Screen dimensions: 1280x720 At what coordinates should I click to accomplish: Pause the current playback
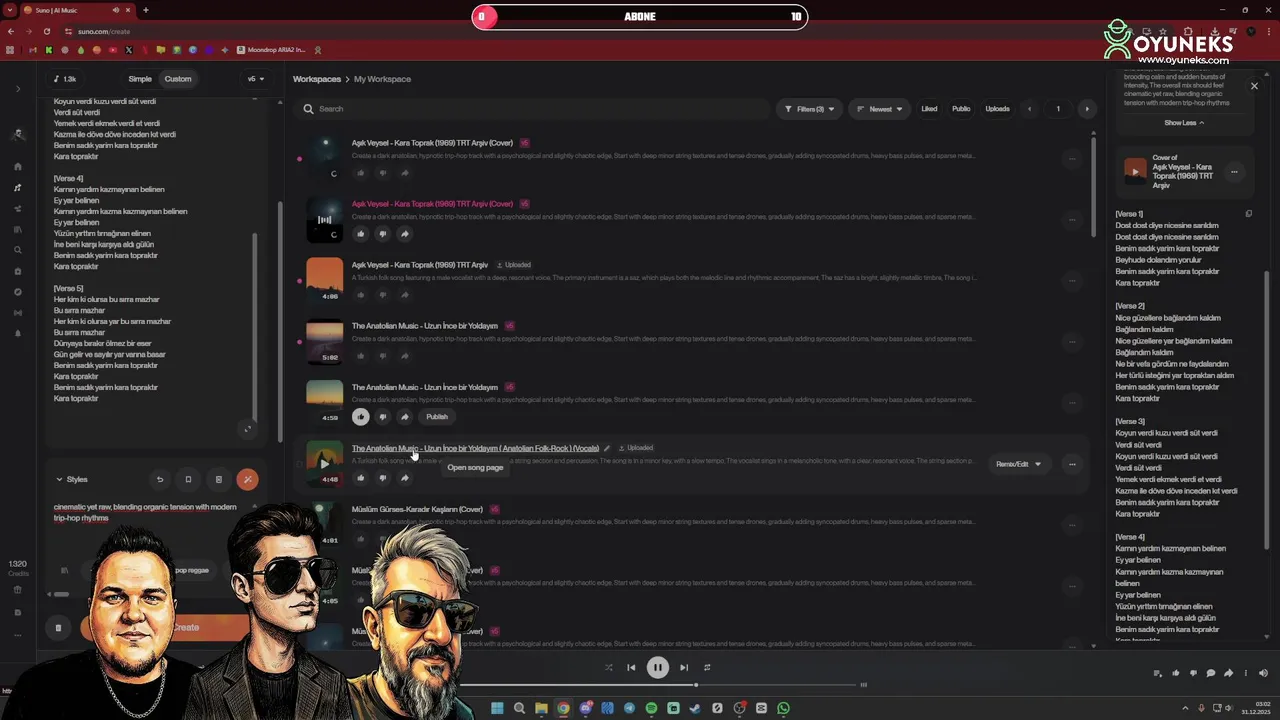[657, 668]
